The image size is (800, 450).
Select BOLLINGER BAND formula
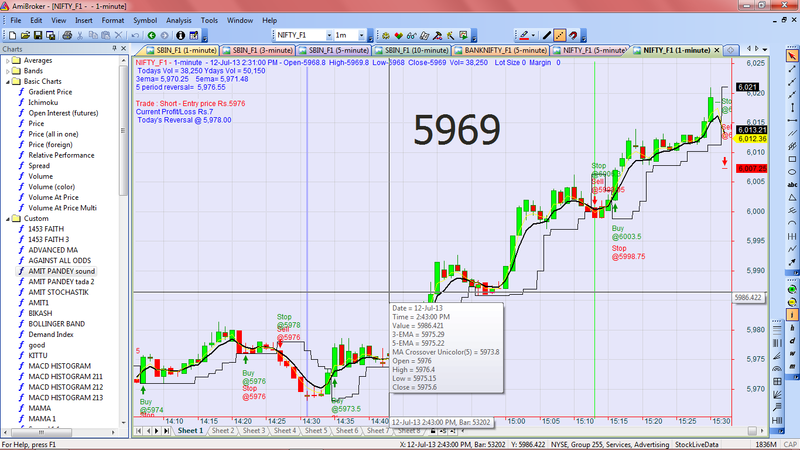pyautogui.click(x=57, y=324)
